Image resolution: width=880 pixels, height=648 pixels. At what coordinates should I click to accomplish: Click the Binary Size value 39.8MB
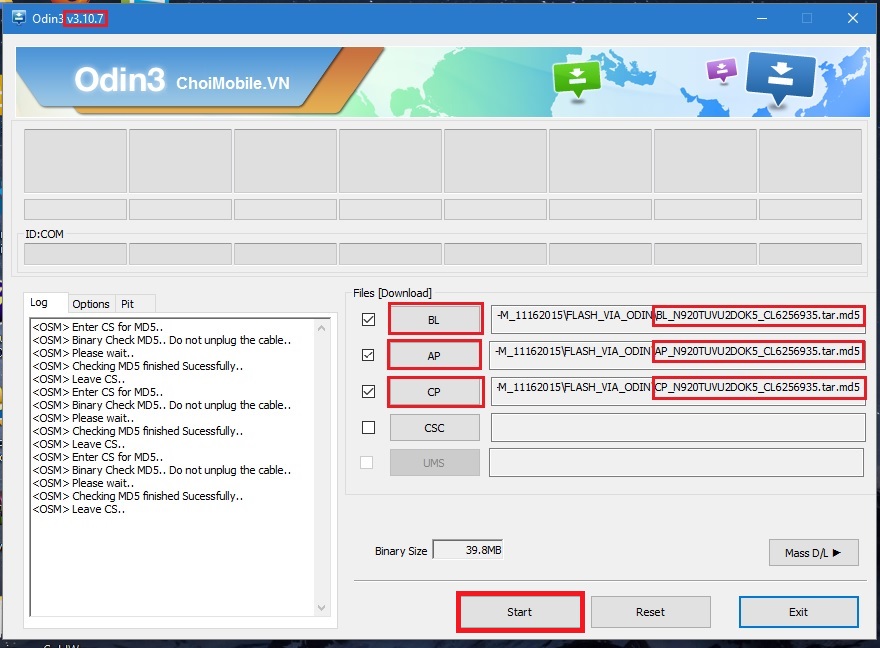click(468, 550)
